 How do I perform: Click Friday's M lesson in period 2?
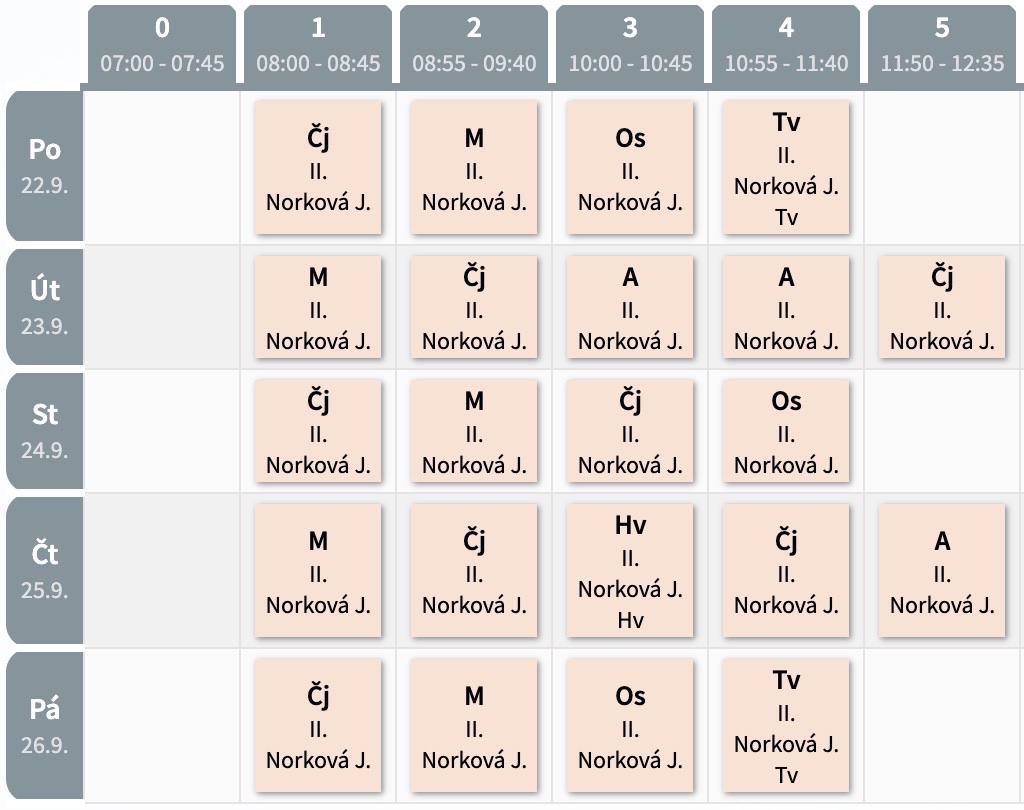pos(474,725)
